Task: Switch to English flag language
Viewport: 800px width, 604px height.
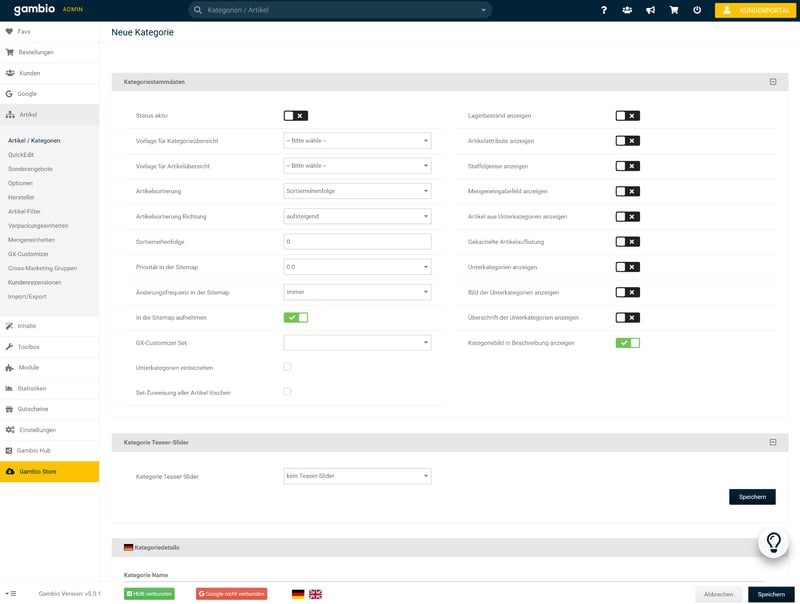Action: coord(315,594)
